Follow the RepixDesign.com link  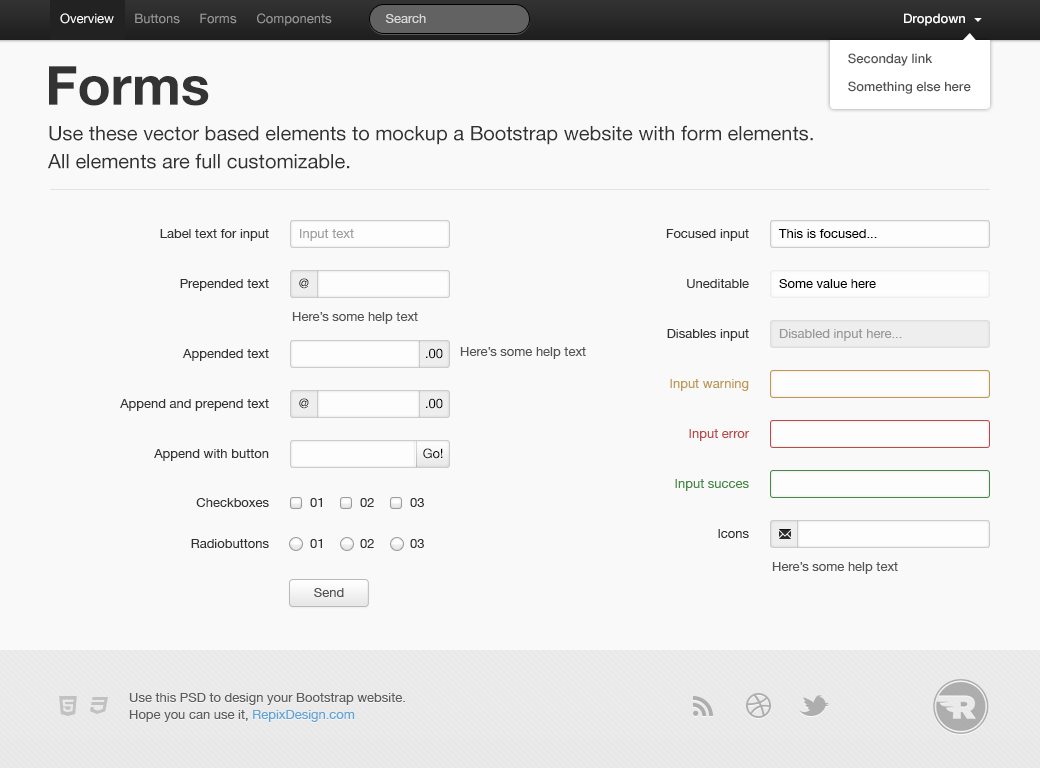[303, 714]
